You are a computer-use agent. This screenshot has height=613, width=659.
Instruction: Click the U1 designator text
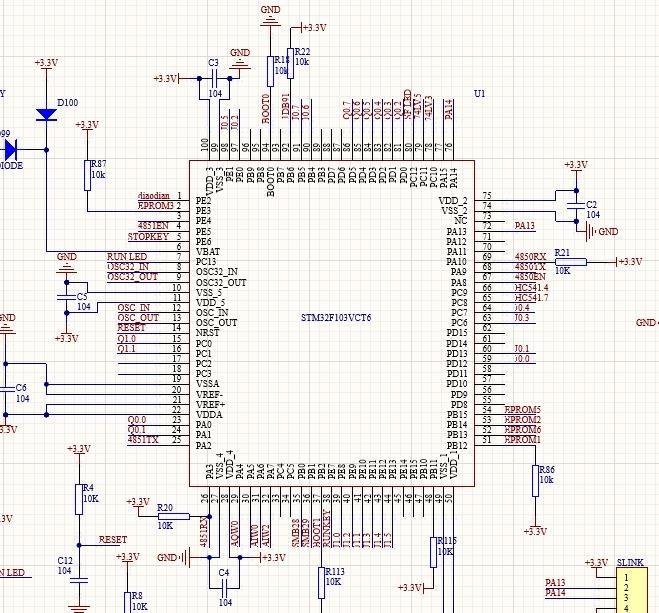pos(480,93)
